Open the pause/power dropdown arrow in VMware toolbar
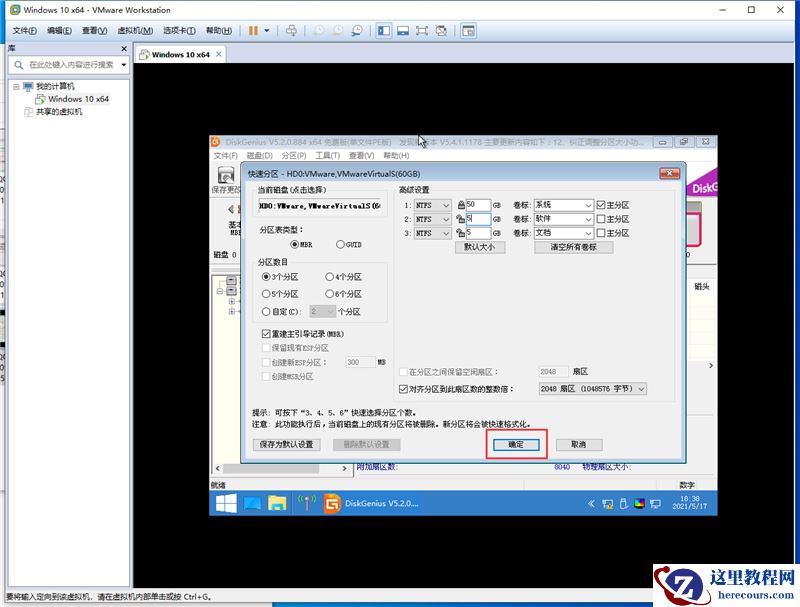 coord(267,31)
